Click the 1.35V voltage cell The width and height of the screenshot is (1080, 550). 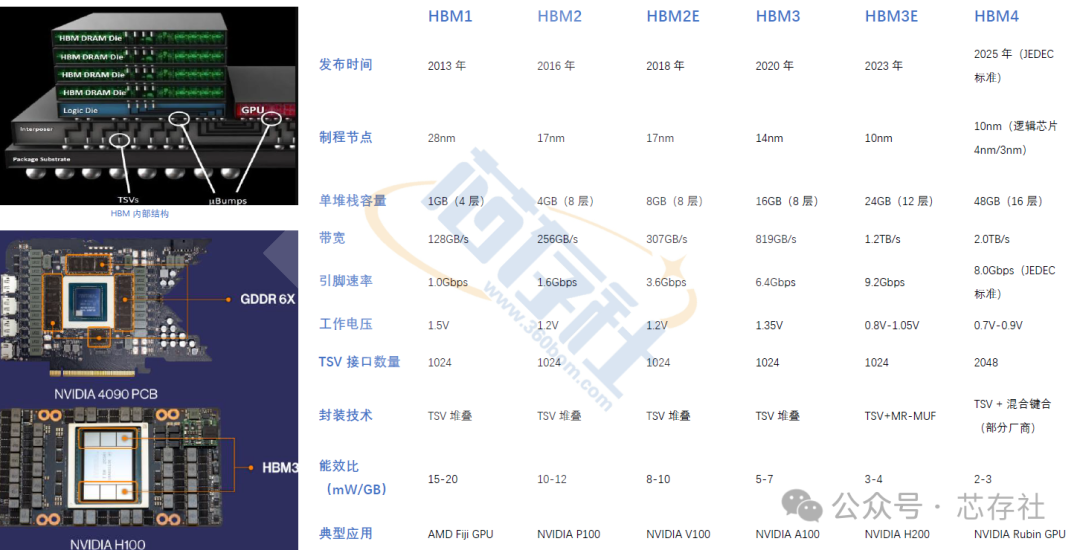click(769, 325)
